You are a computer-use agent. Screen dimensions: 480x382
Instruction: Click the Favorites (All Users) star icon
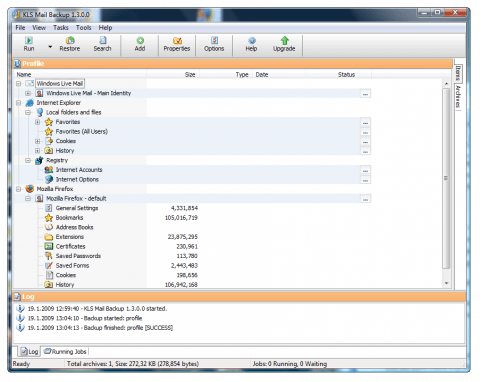click(x=49, y=132)
